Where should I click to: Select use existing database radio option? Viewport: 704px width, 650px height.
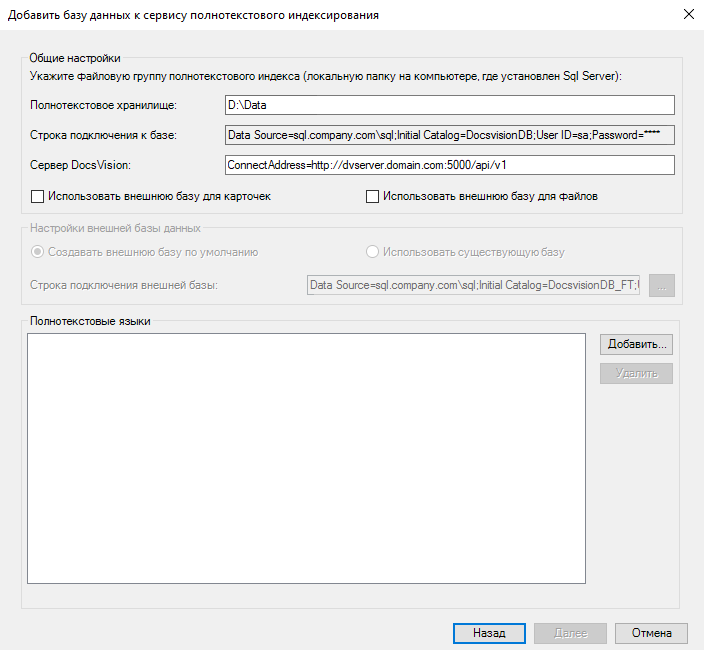pyautogui.click(x=373, y=252)
